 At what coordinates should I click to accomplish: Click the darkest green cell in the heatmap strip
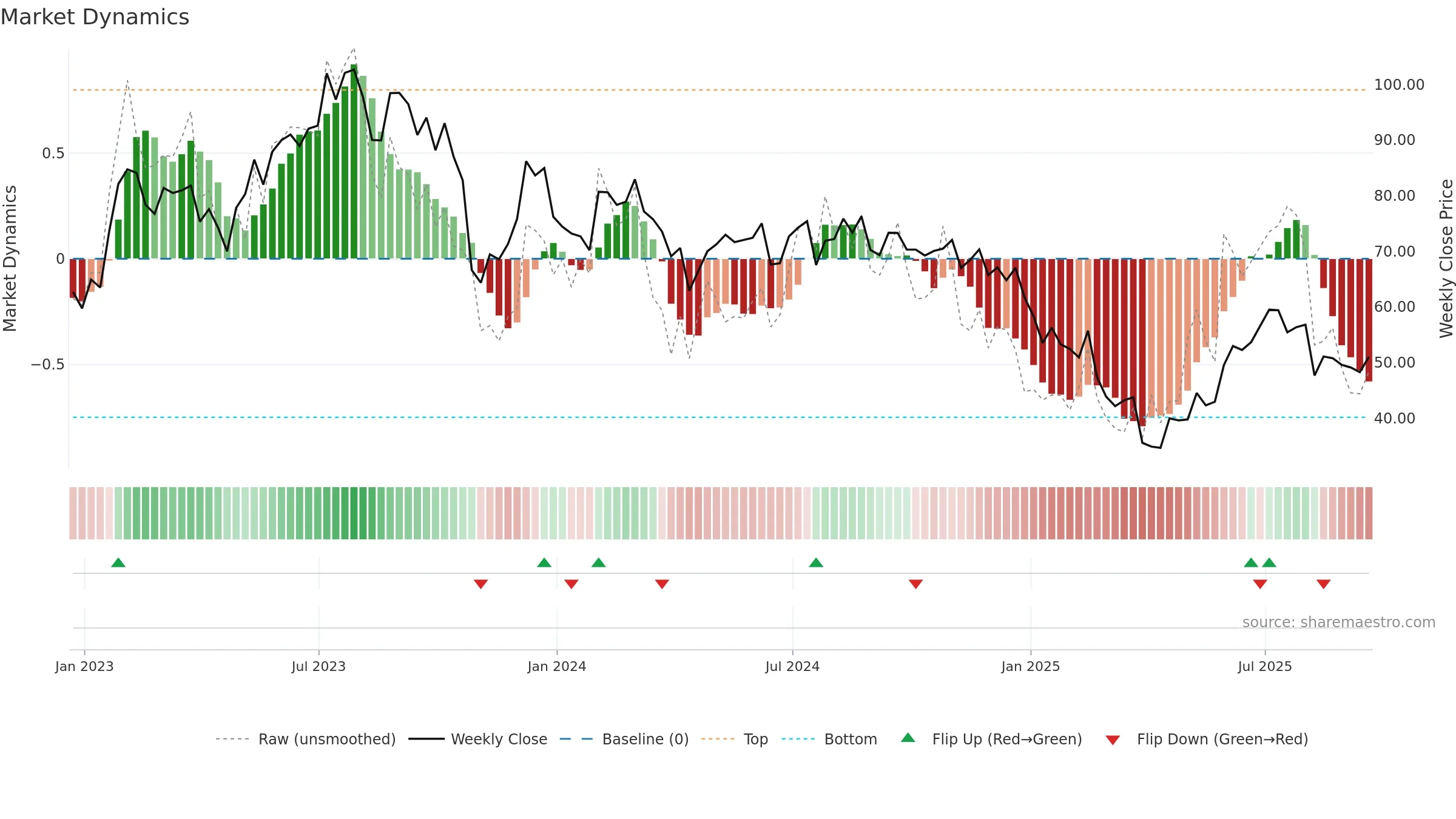pos(354,513)
